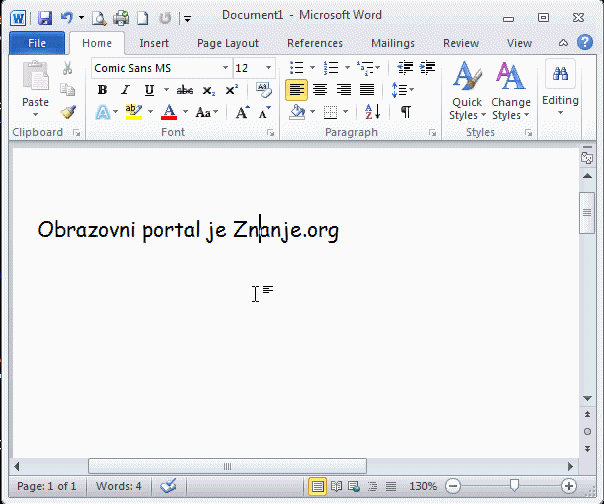Toggle Align Text Left button
The image size is (604, 504).
point(296,90)
